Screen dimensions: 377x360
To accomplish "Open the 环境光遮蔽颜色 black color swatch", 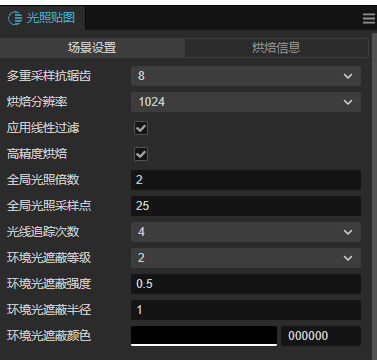I will [204, 336].
